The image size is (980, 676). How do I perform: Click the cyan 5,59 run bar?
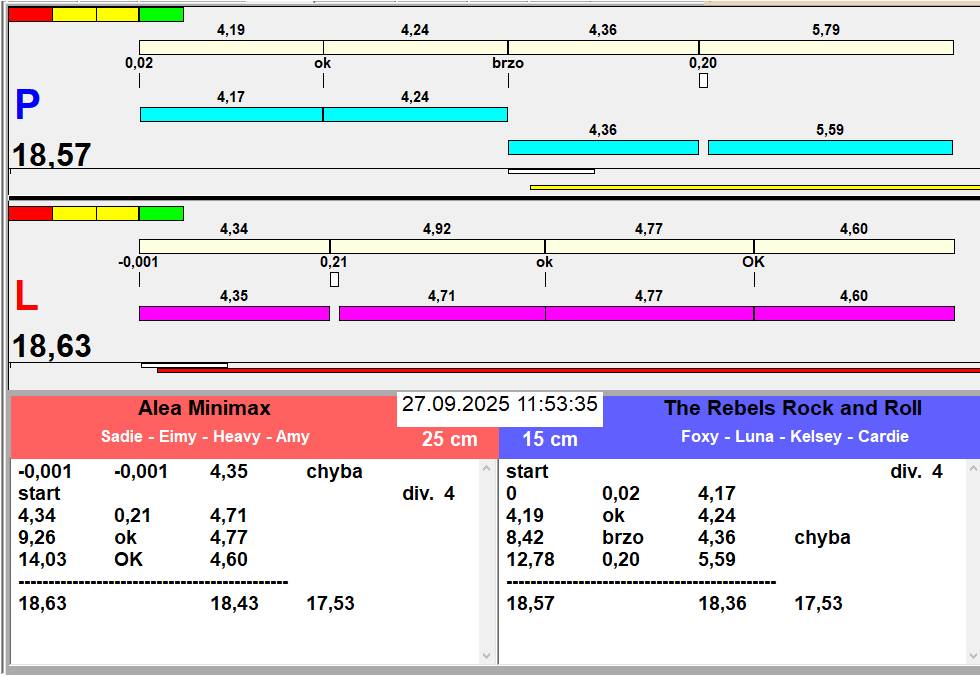point(830,147)
